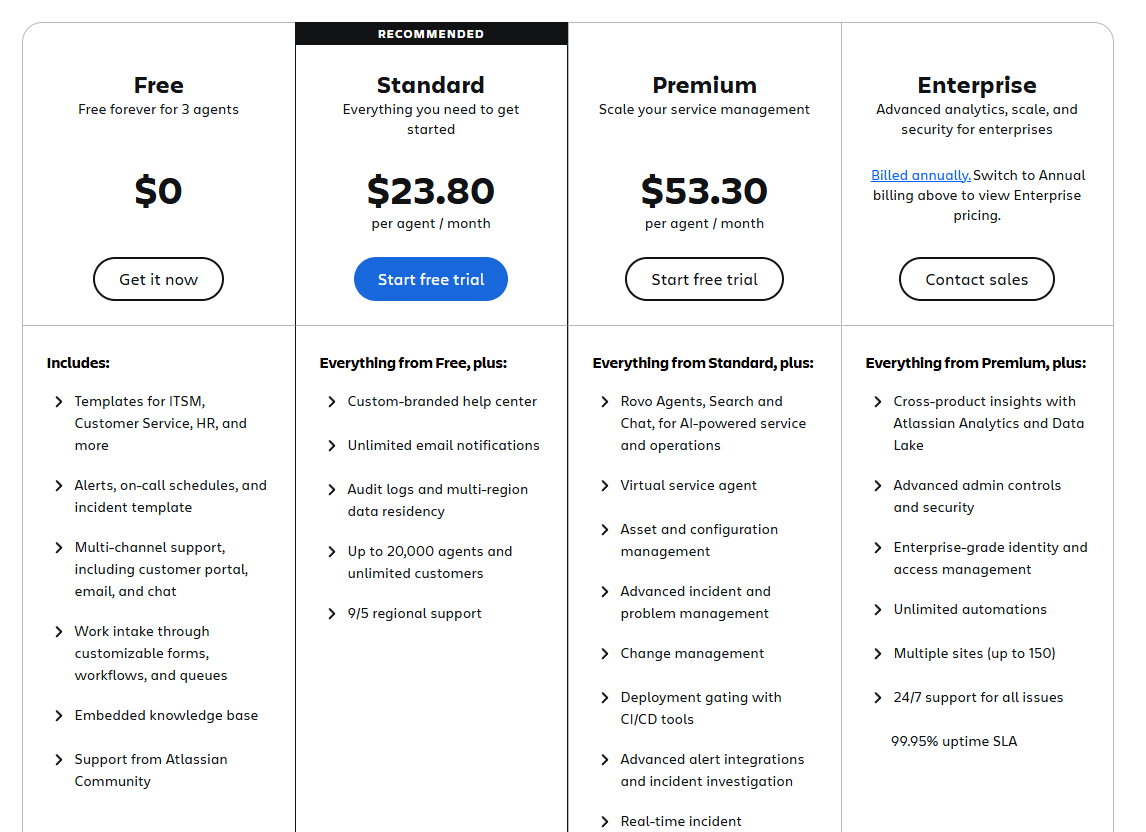
Task: Expand the Custom-branded help center chevron
Action: [x=332, y=402]
